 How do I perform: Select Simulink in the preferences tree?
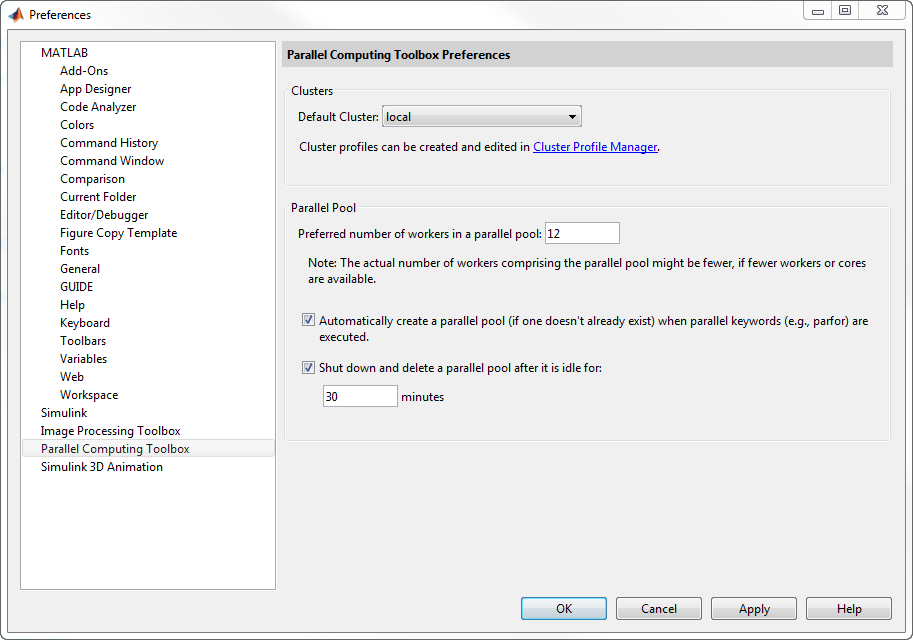[64, 413]
